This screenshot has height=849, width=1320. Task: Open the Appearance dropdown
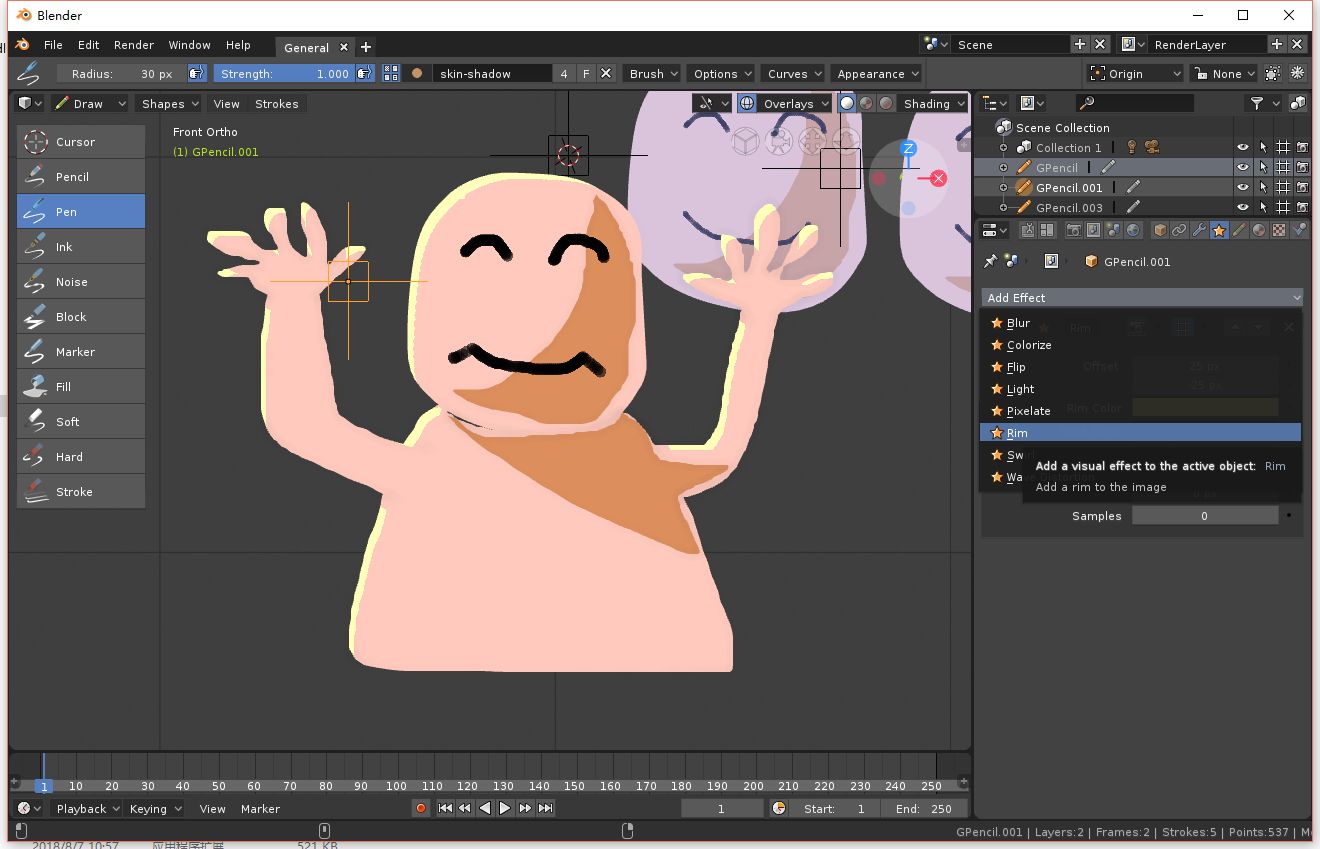click(x=876, y=74)
